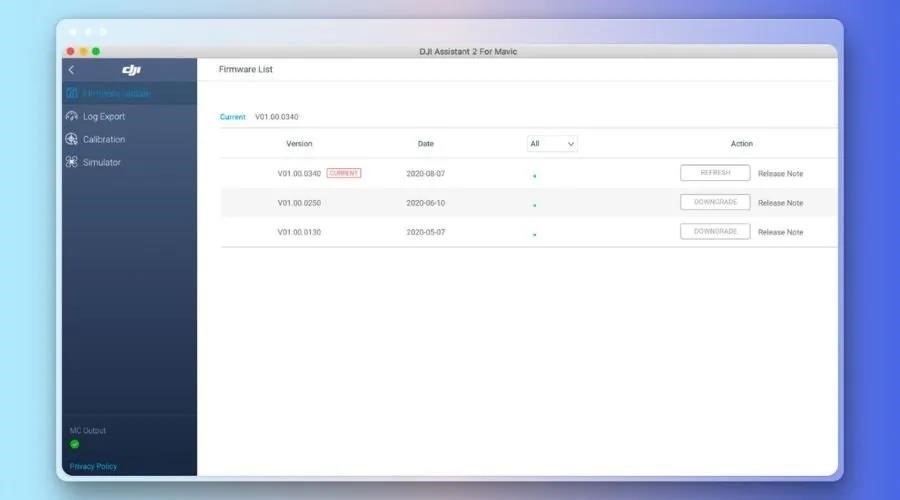Image resolution: width=900 pixels, height=500 pixels.
Task: Click DOWNGRADE for version V01.00.0250
Action: pyautogui.click(x=715, y=202)
